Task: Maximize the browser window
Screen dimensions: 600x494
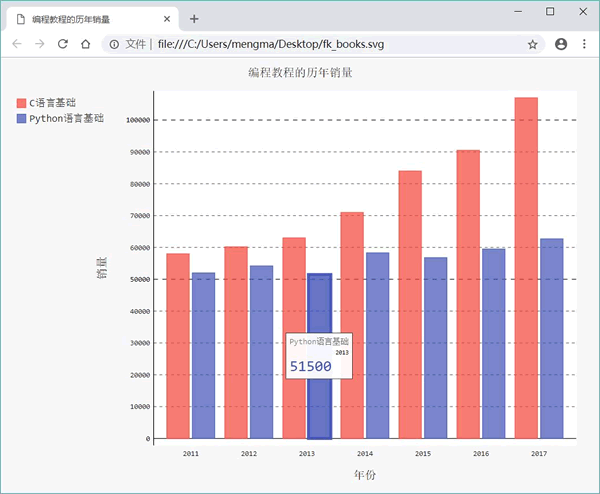Action: pyautogui.click(x=550, y=11)
